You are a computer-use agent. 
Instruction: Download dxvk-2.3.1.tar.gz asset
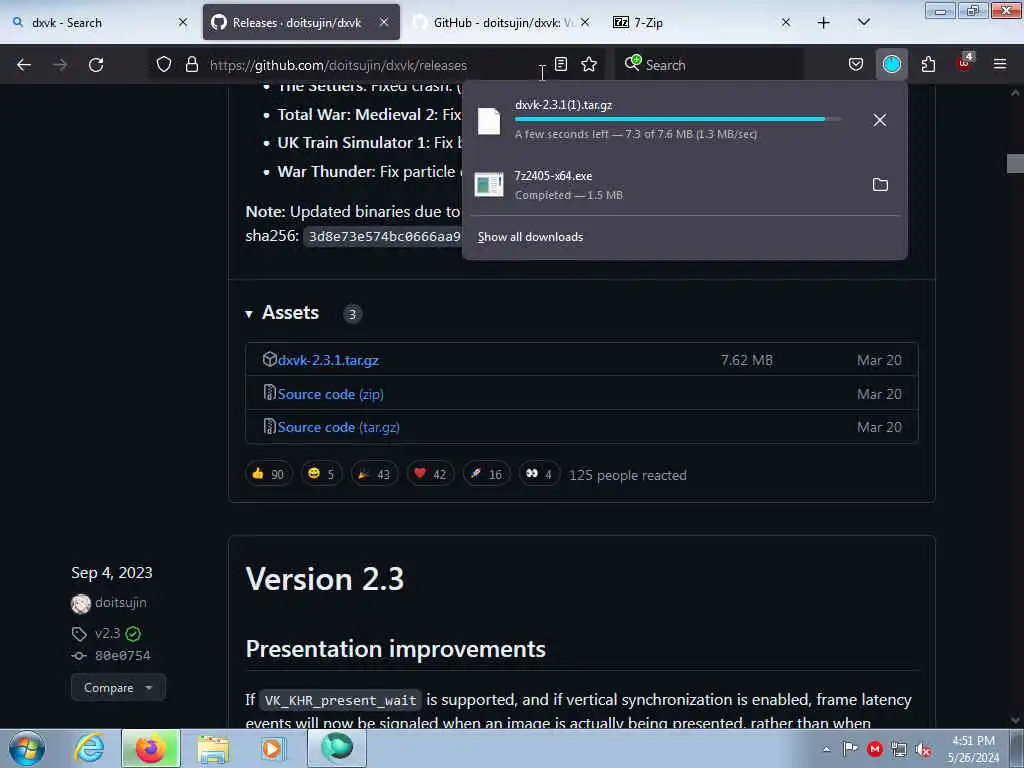328,360
